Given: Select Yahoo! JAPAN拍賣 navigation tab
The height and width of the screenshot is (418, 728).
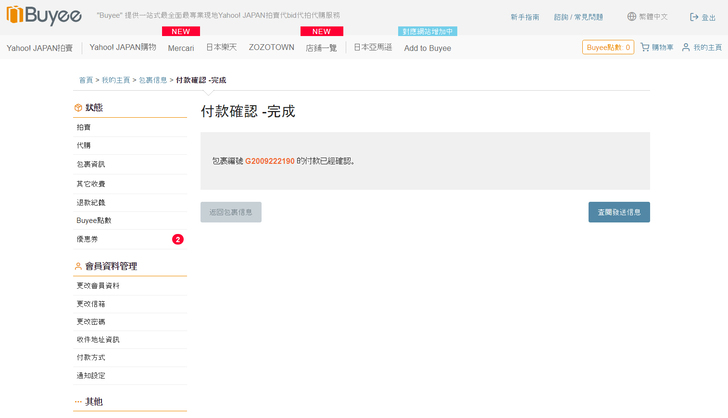Looking at the screenshot, I should pyautogui.click(x=40, y=48).
